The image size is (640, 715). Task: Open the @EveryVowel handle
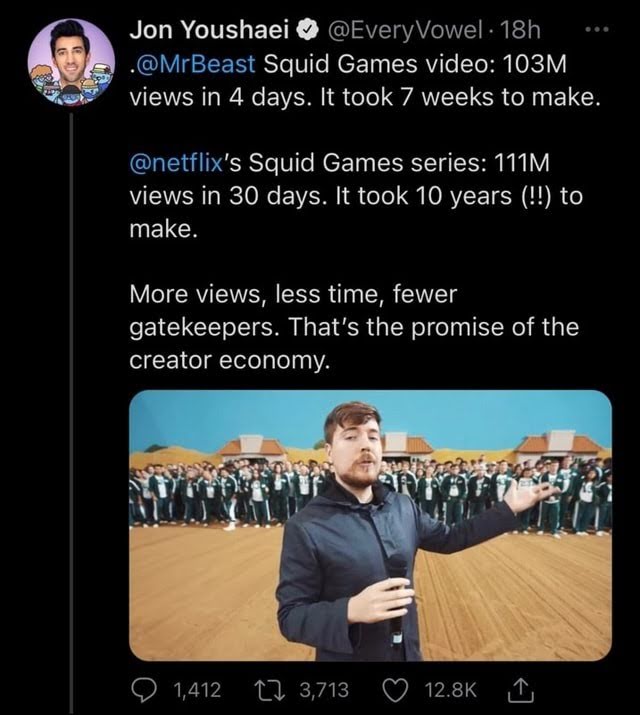(403, 31)
